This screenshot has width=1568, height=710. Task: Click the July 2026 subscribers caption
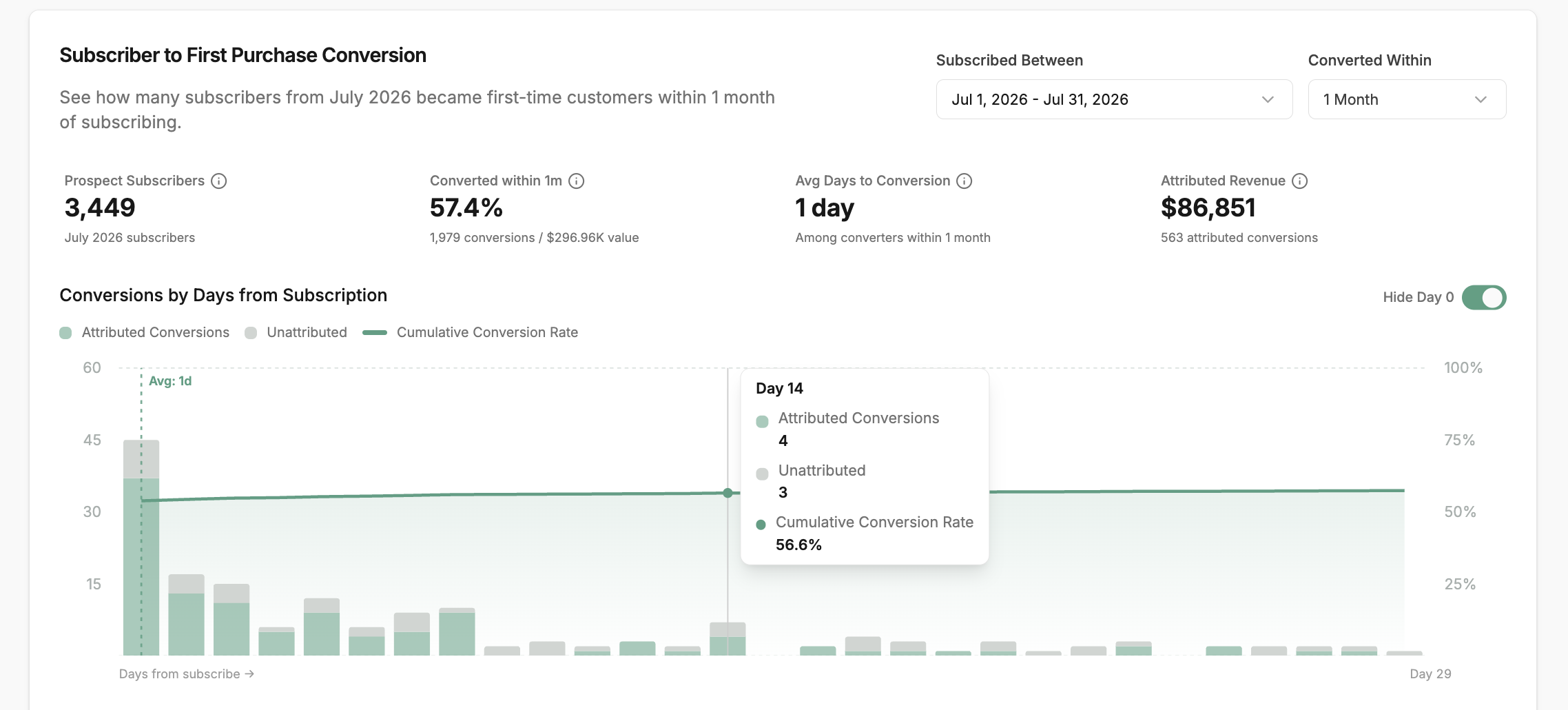pos(130,238)
